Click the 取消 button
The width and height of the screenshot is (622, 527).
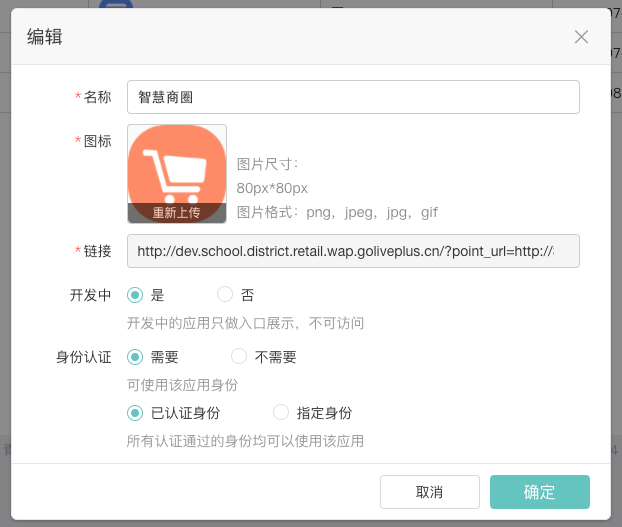coord(430,492)
